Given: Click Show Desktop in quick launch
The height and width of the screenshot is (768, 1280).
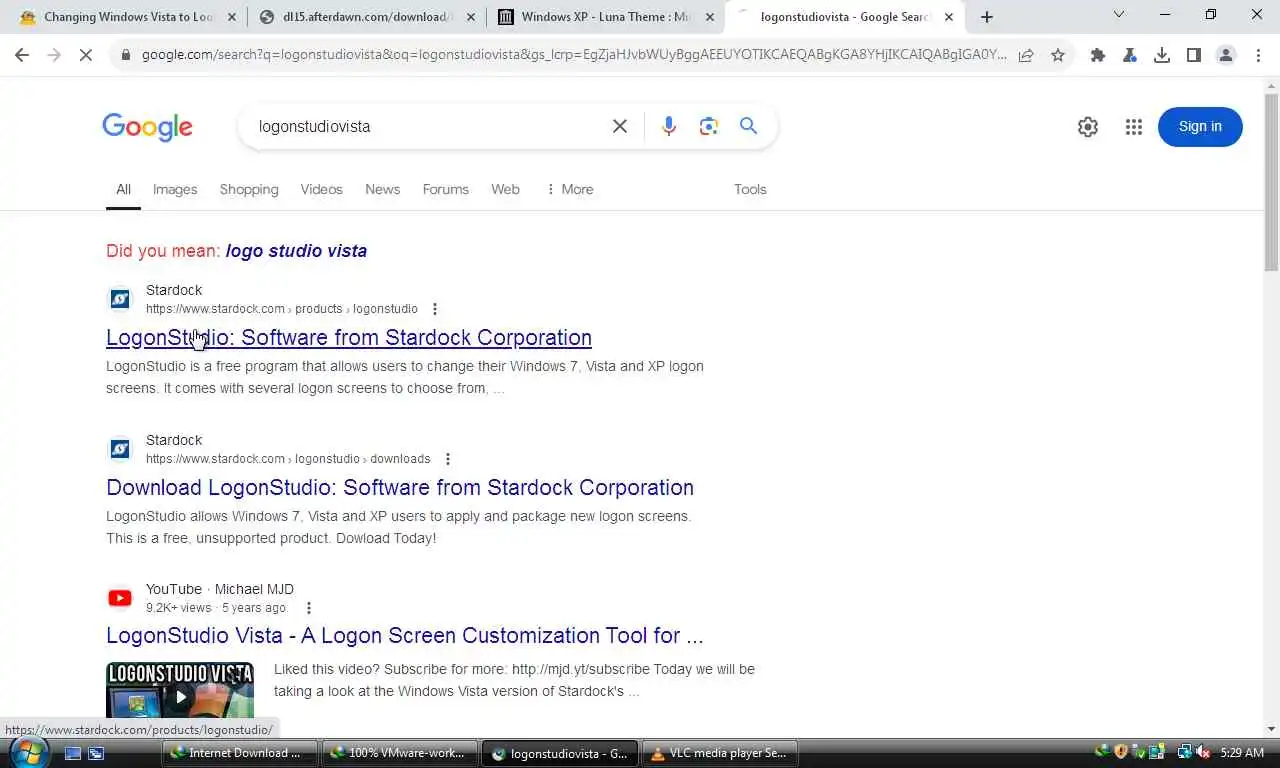Looking at the screenshot, I should click(x=73, y=753).
